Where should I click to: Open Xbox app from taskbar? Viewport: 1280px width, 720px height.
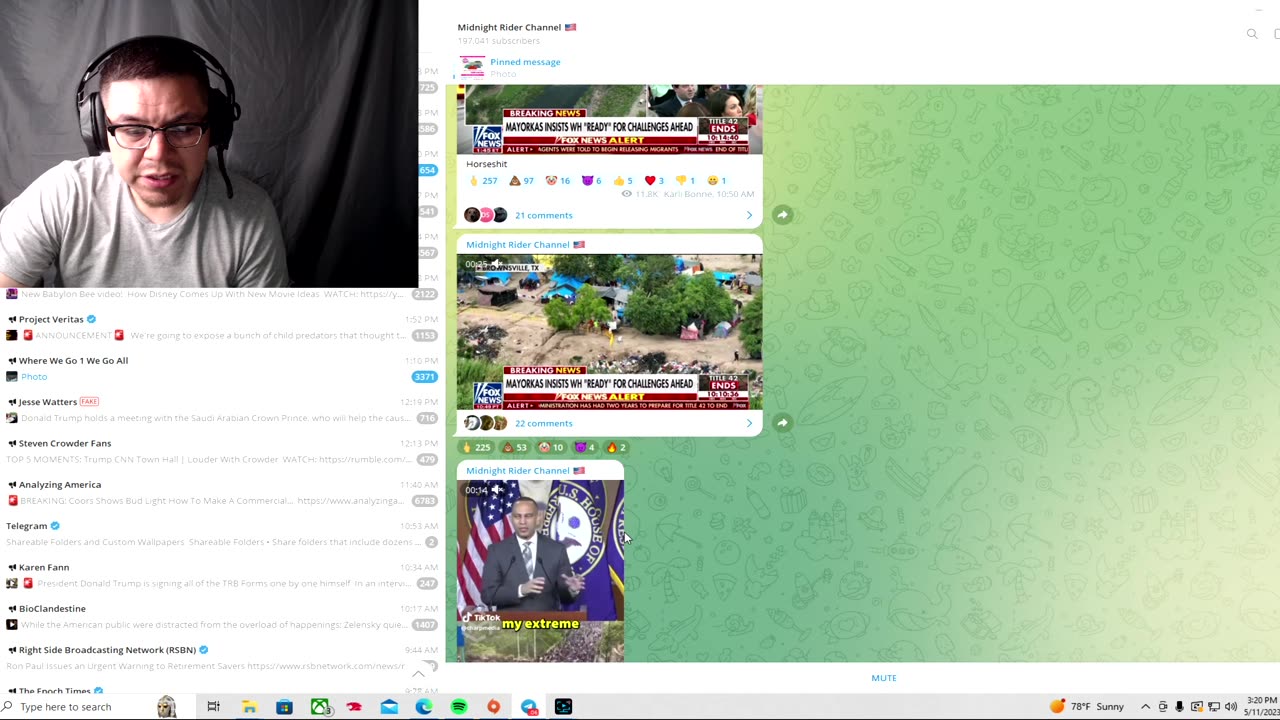[x=319, y=707]
